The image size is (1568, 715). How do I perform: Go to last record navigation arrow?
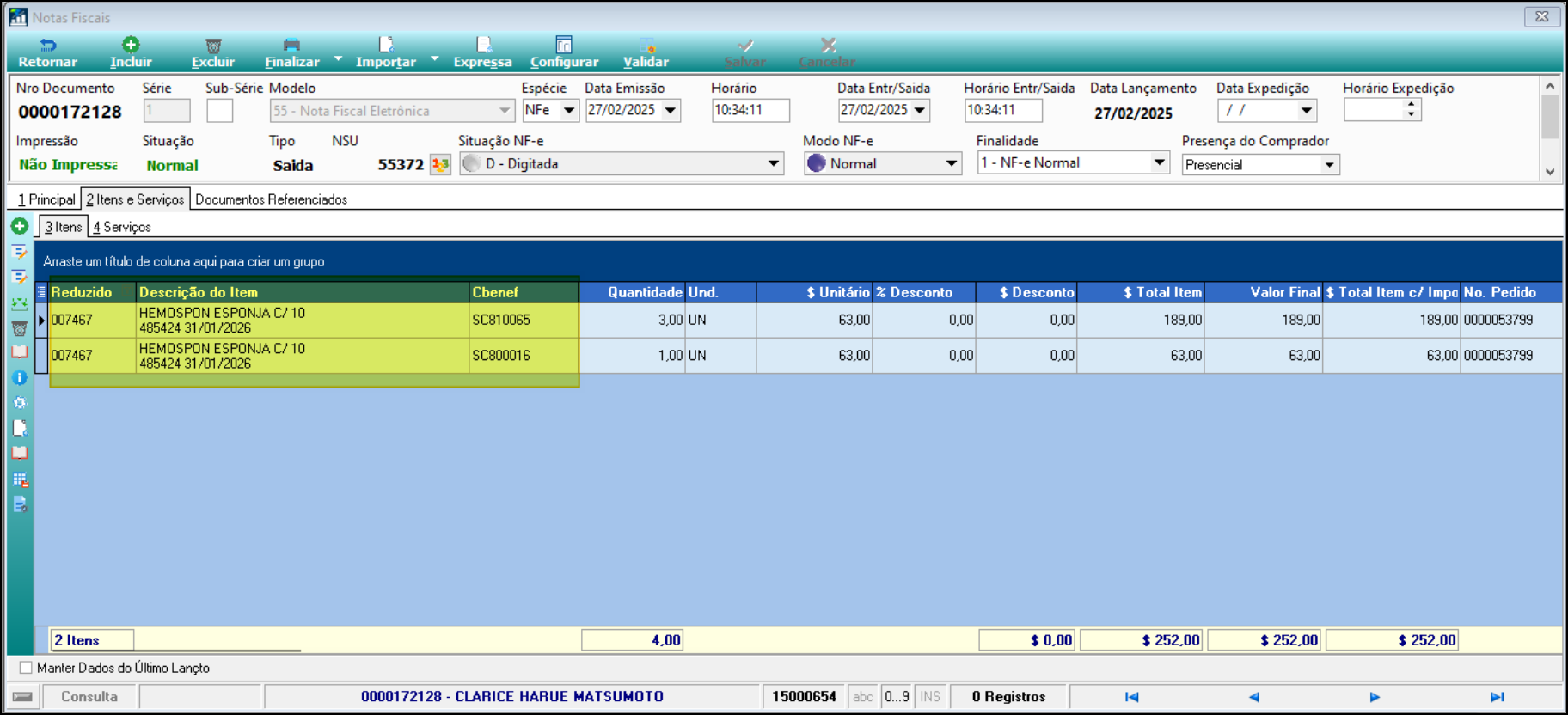click(1497, 697)
